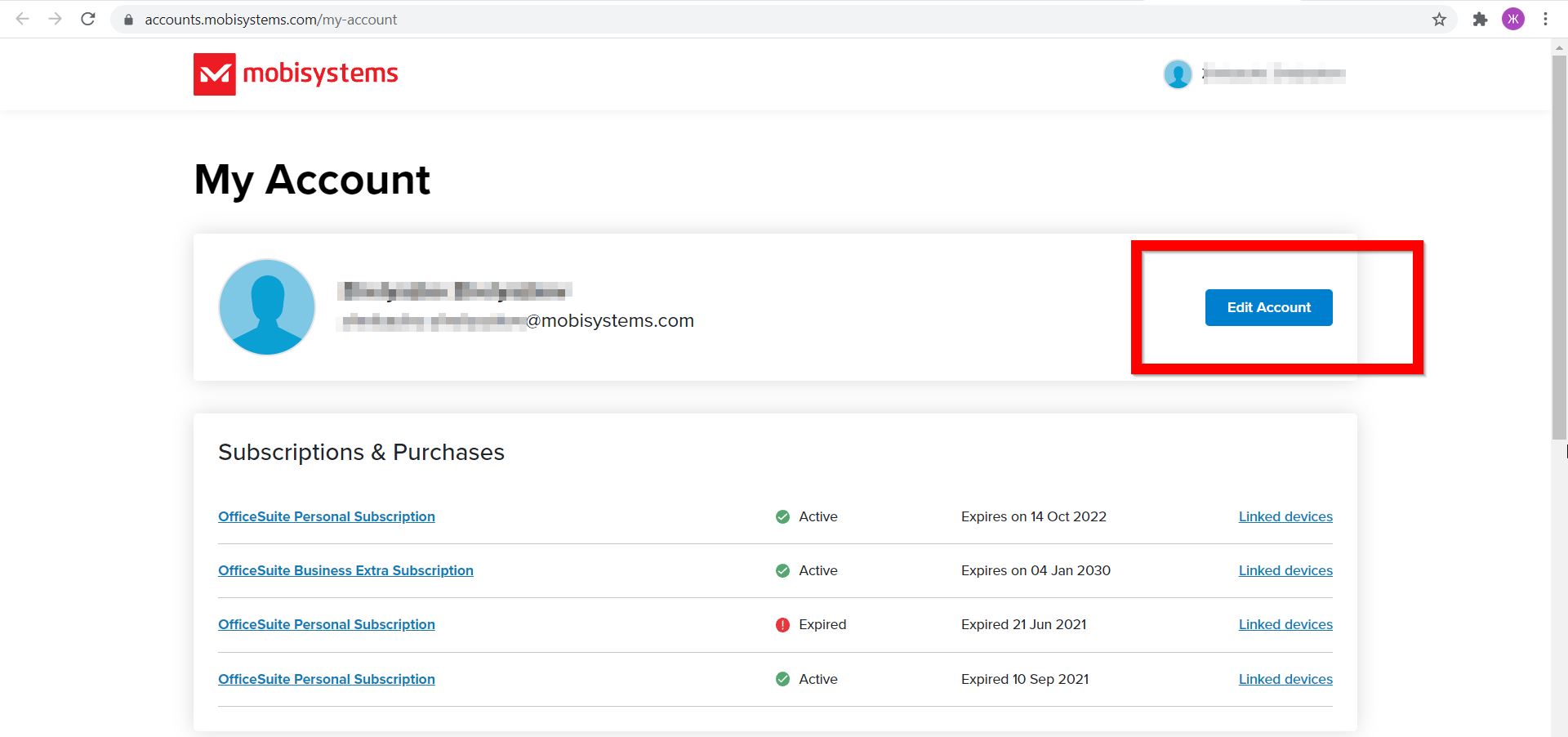Open the OfficeSuite Personal Subscription expired 10 Sep 2021

(x=327, y=679)
